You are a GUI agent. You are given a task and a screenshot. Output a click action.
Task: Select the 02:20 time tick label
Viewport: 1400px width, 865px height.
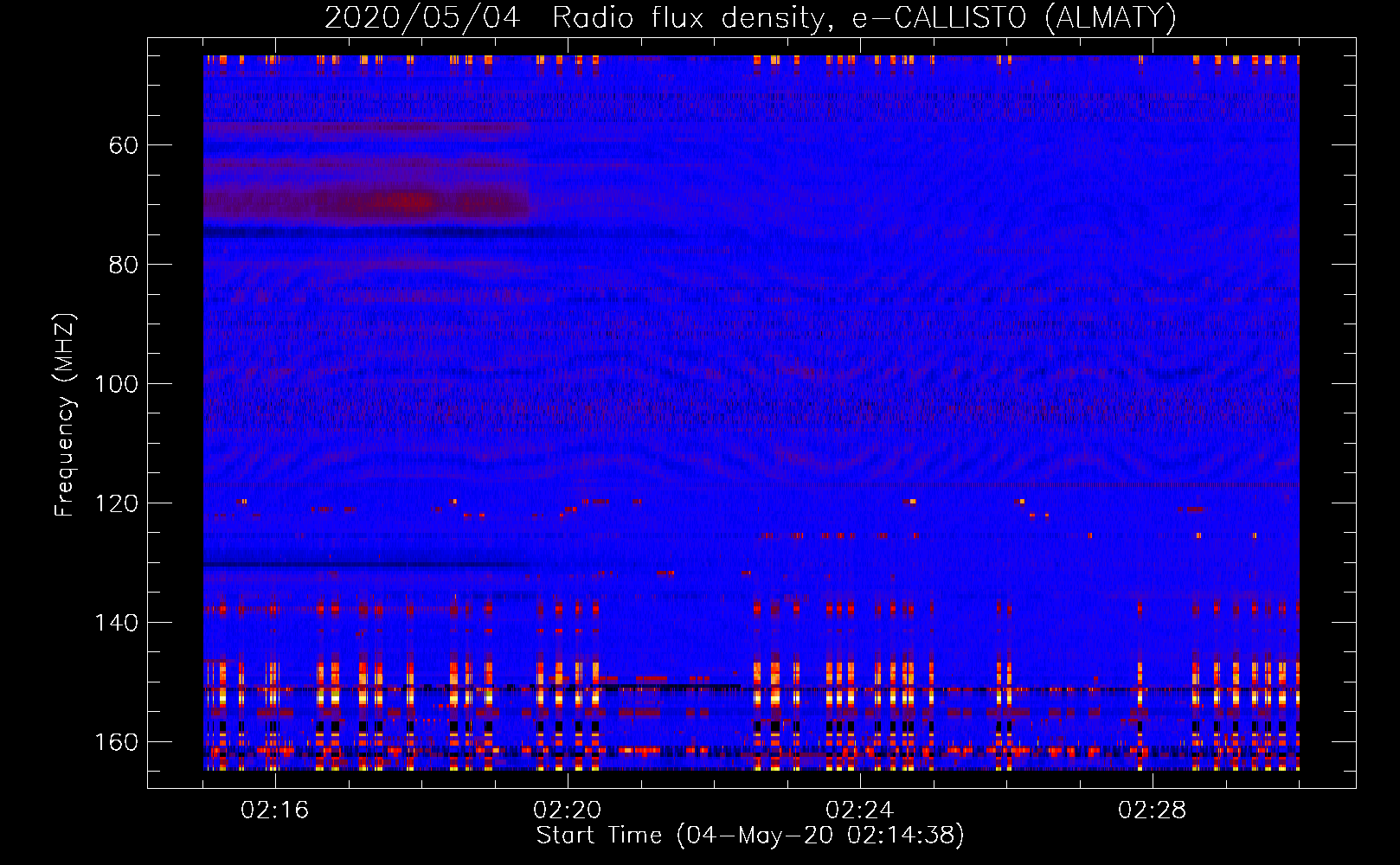(568, 811)
